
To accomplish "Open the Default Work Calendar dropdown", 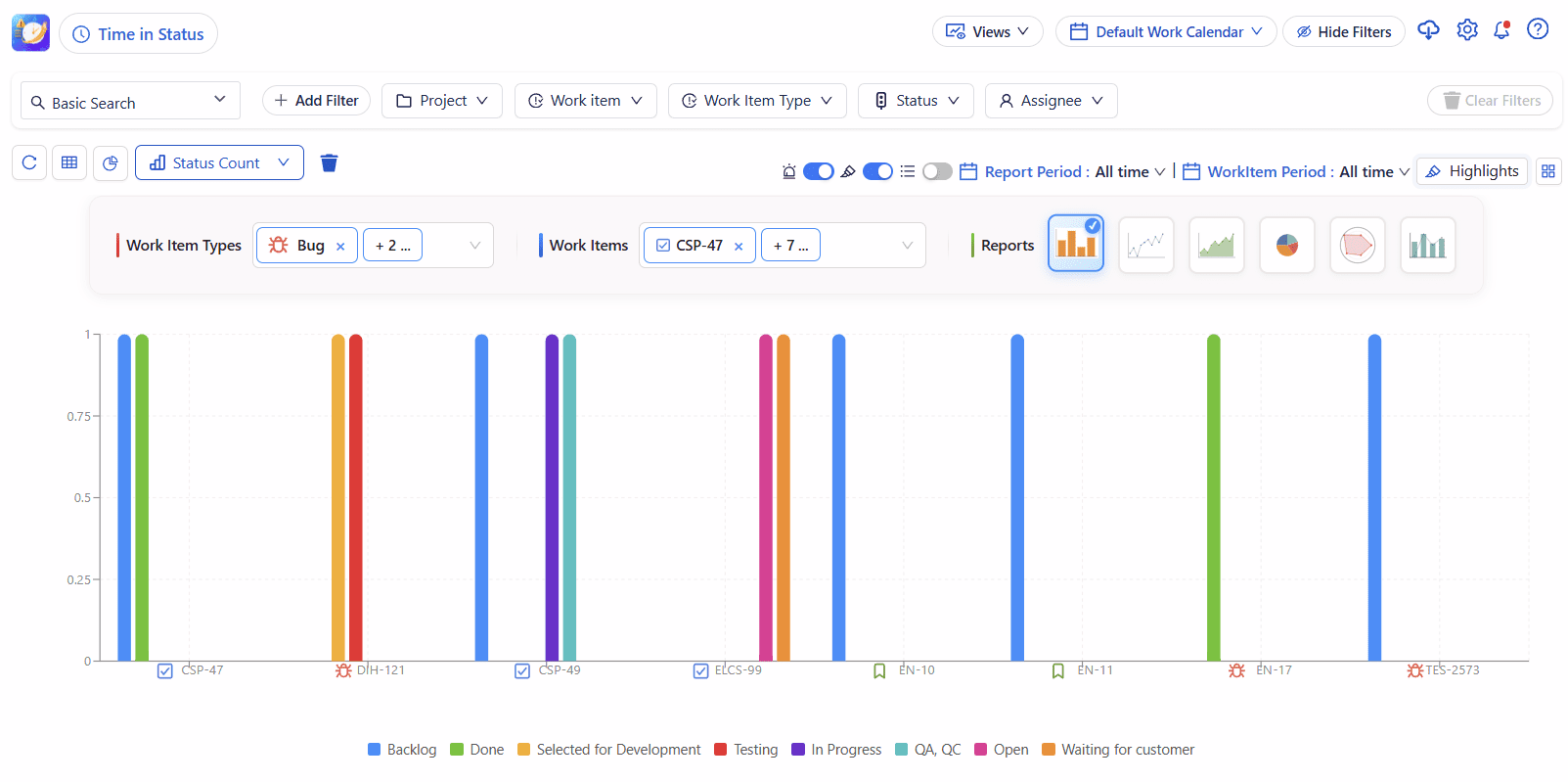I will pos(1165,31).
